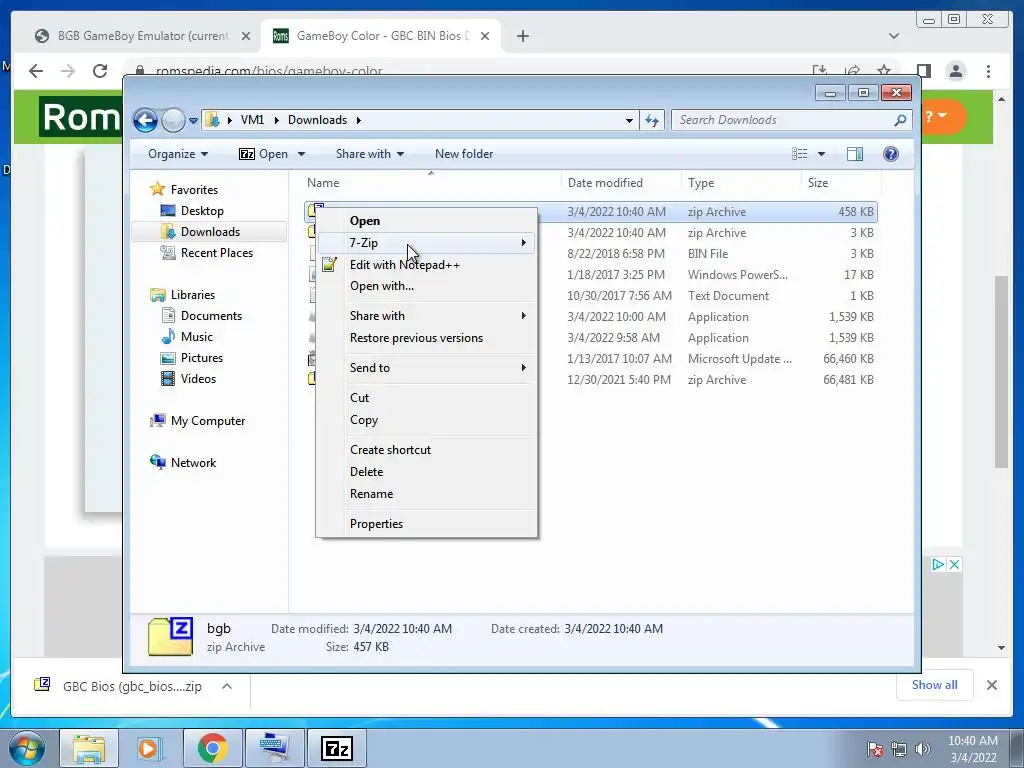Open Pictures library
Screen dimensions: 1024x768
pos(201,358)
